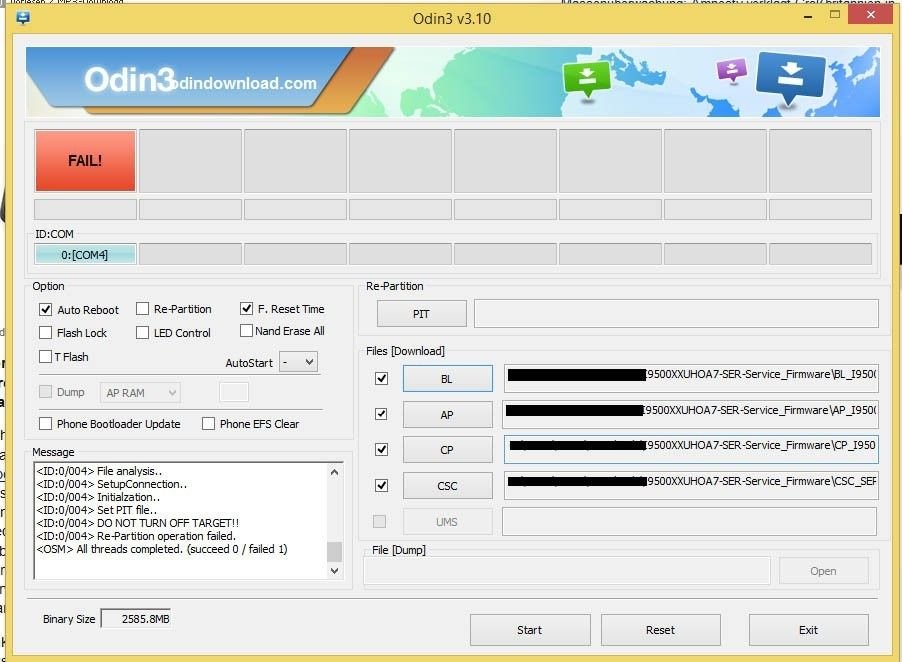902x662 pixels.
Task: Click the Odin3 logo in the banner
Action: point(130,79)
